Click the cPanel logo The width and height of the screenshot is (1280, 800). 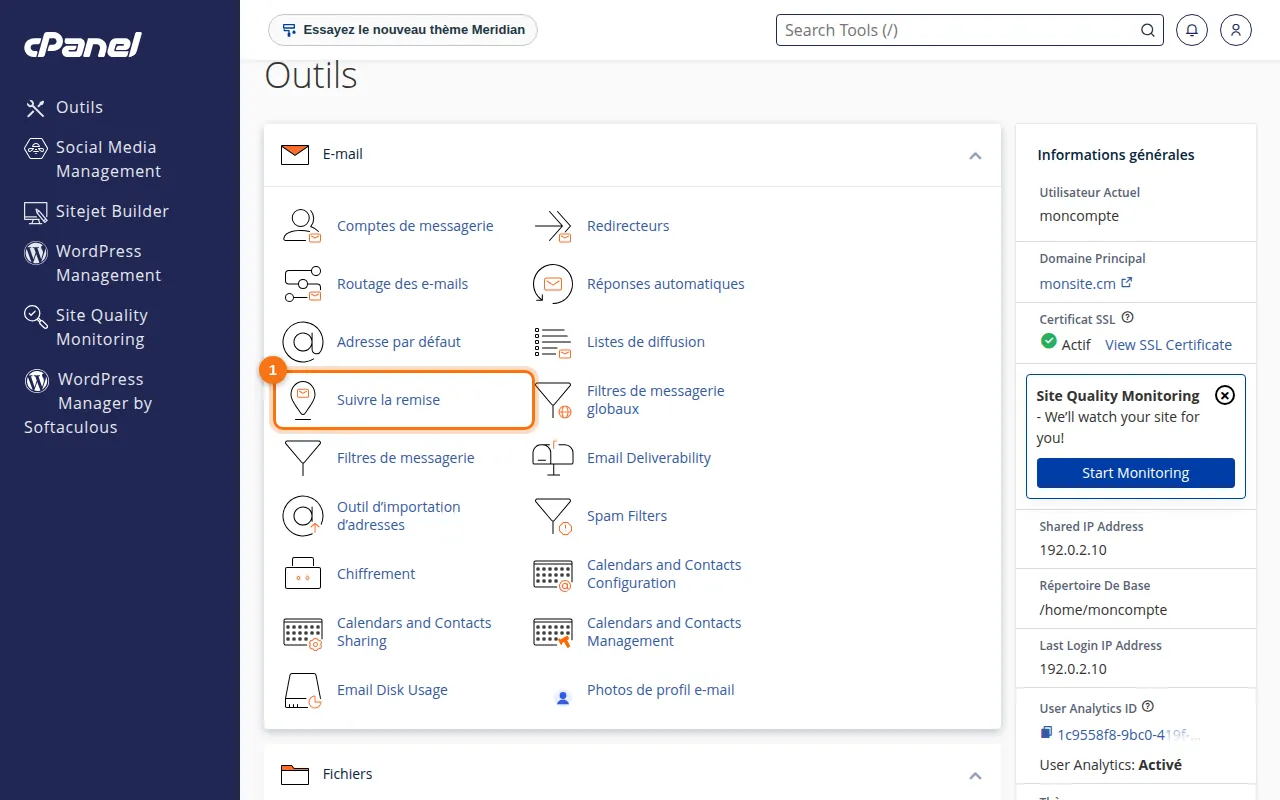point(83,45)
